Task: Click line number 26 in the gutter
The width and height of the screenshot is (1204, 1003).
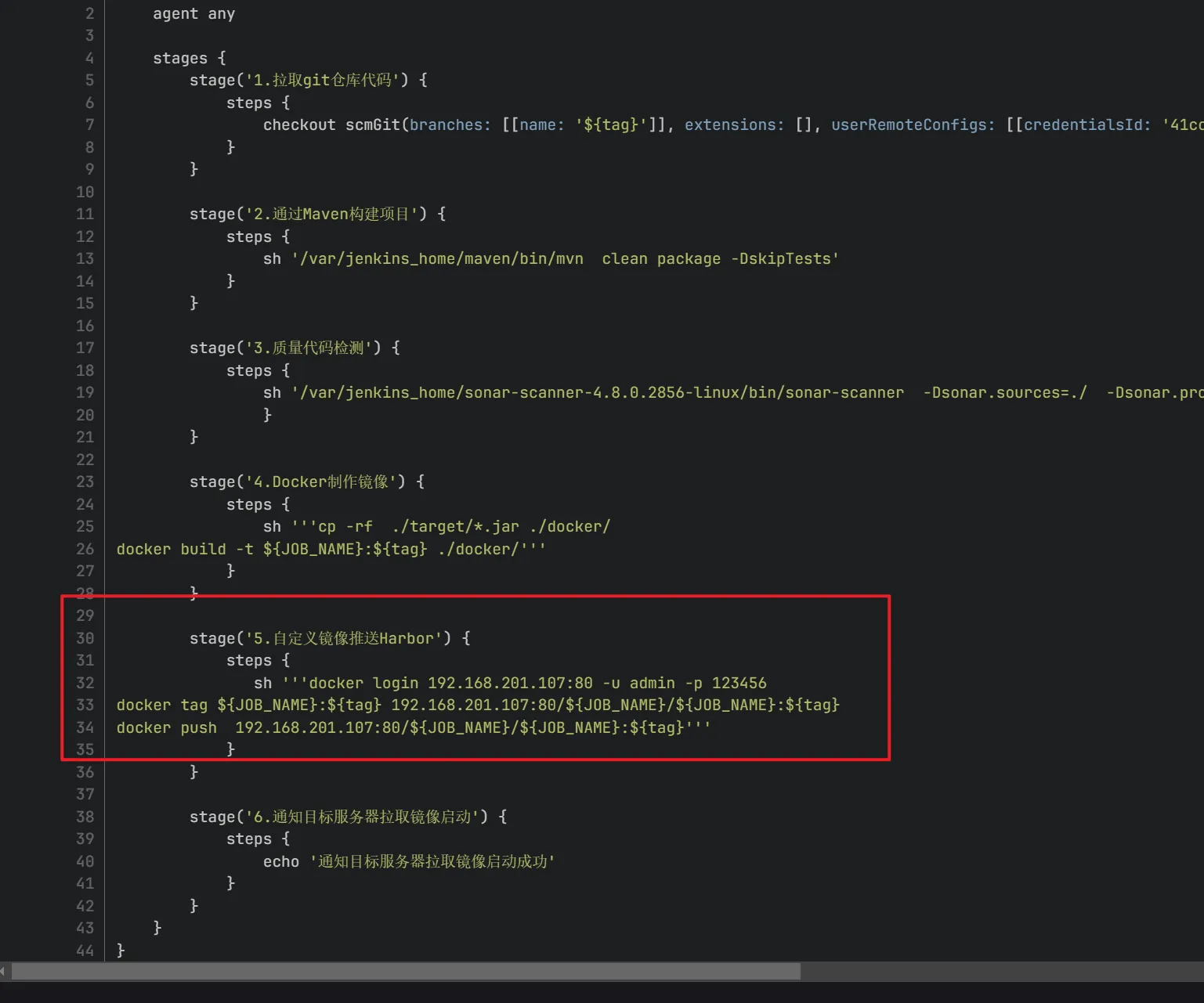Action: pyautogui.click(x=85, y=549)
